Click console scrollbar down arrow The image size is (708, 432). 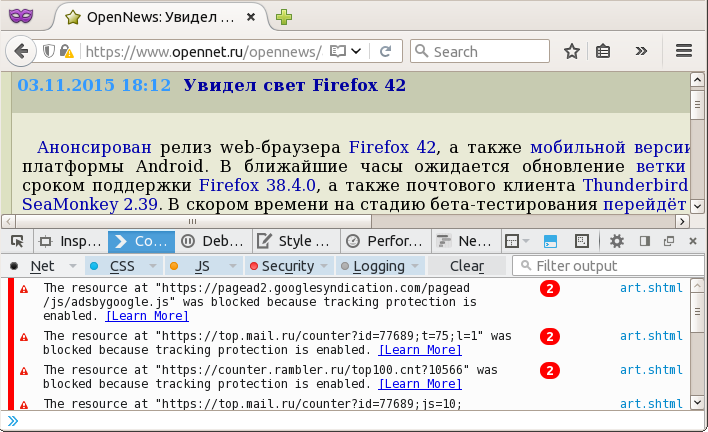[x=697, y=402]
